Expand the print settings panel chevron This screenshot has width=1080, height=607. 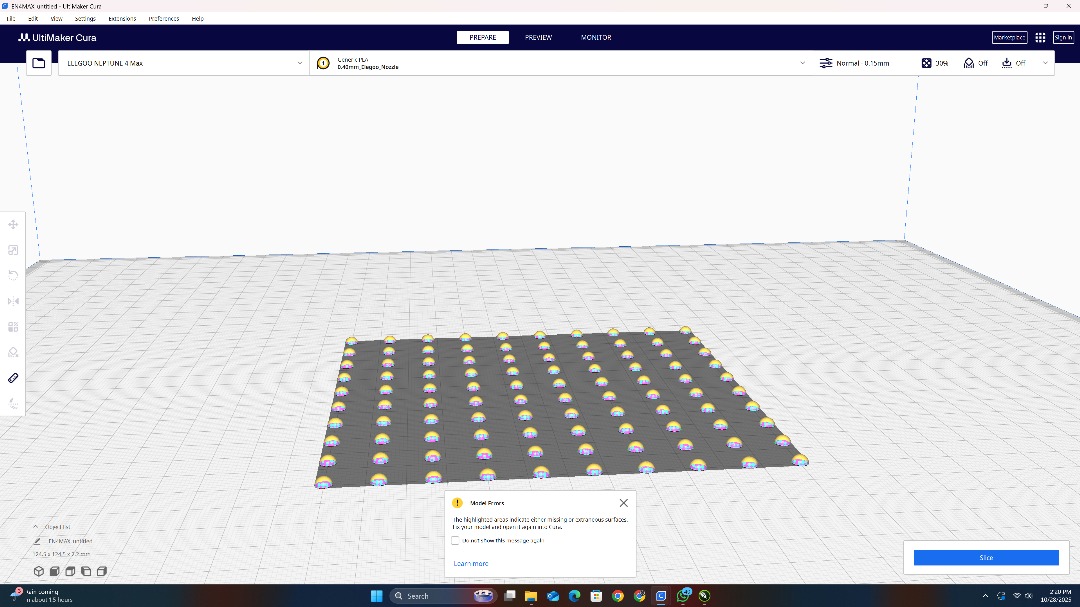[1046, 63]
